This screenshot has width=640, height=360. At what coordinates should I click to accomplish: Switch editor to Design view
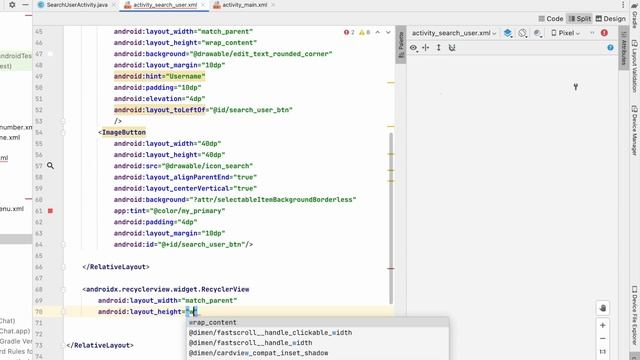[x=610, y=19]
